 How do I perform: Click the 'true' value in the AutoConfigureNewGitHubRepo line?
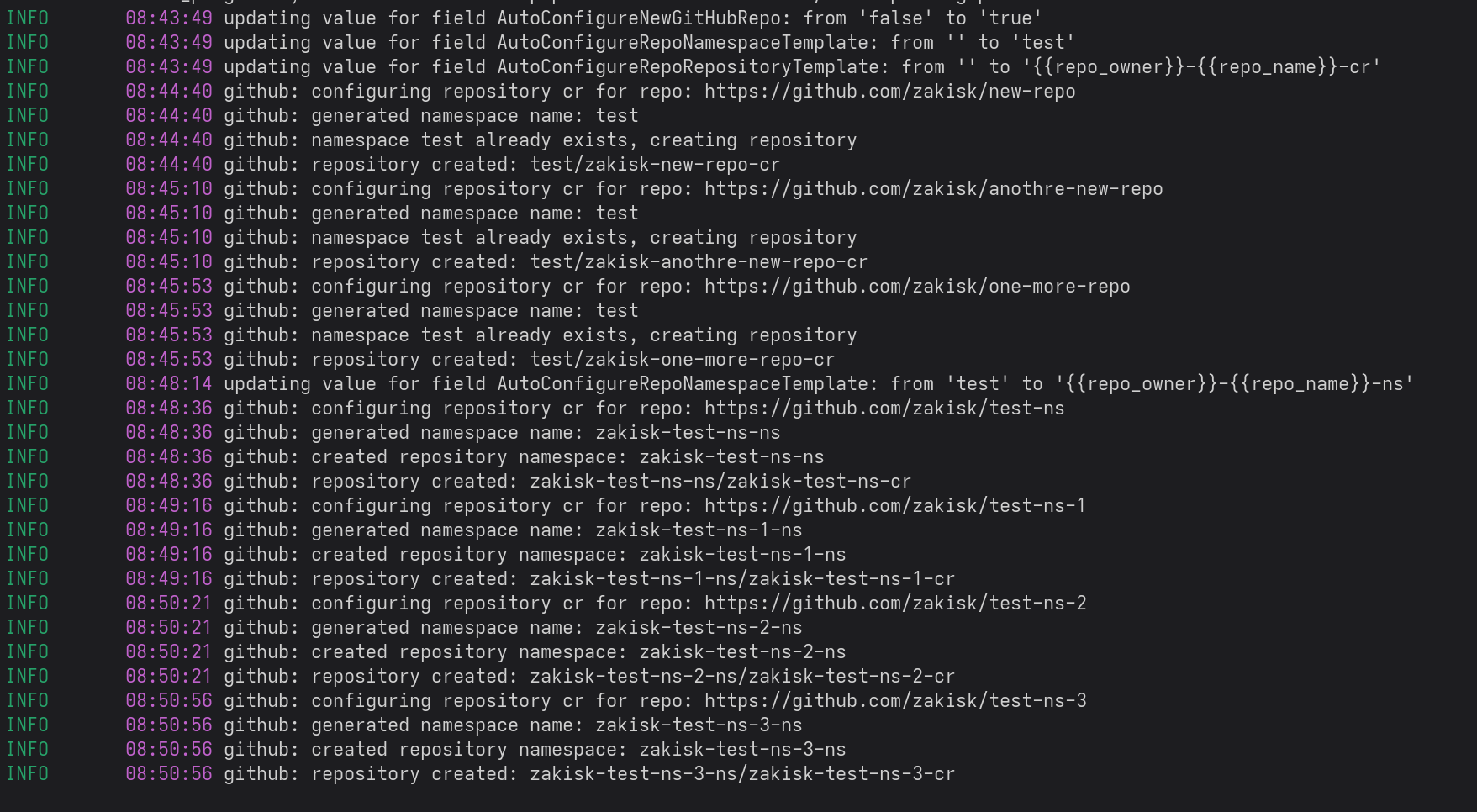(1010, 18)
